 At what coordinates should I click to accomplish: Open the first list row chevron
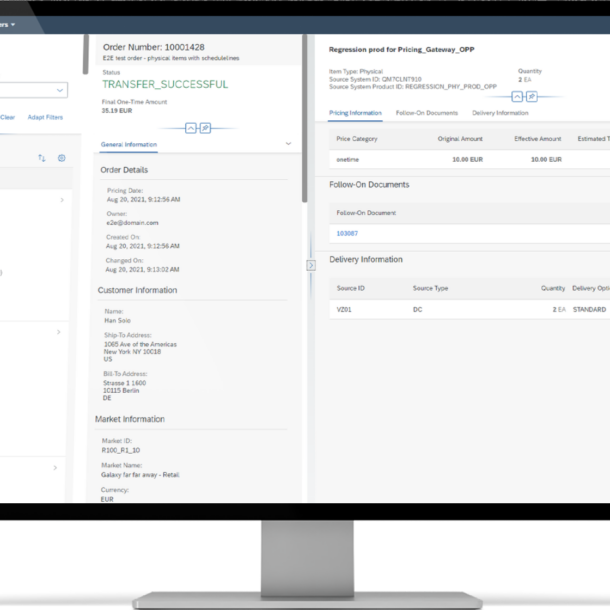coord(62,200)
